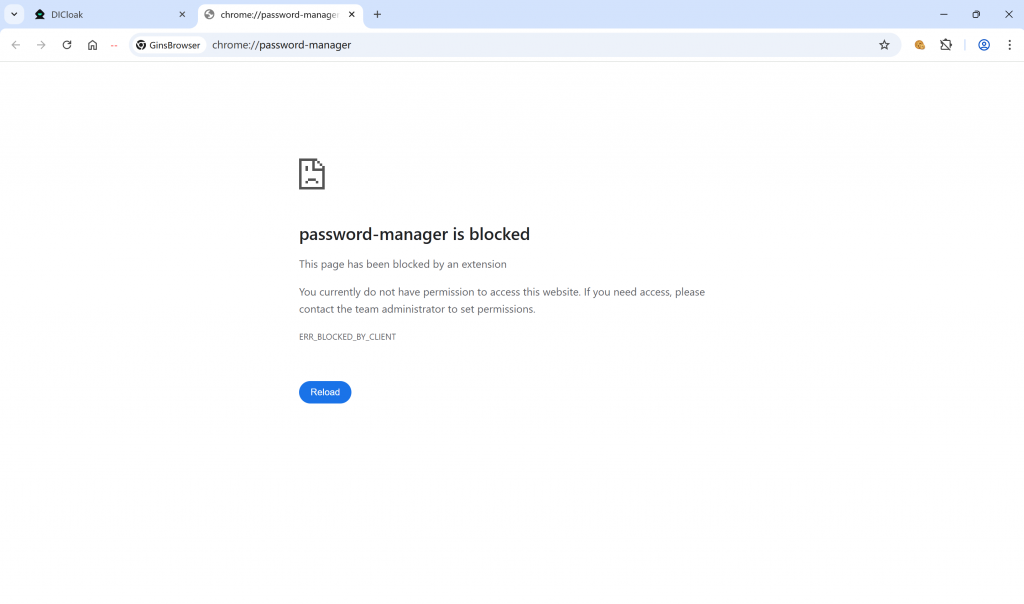Go to the home page icon
1024x604 pixels.
pyautogui.click(x=92, y=45)
